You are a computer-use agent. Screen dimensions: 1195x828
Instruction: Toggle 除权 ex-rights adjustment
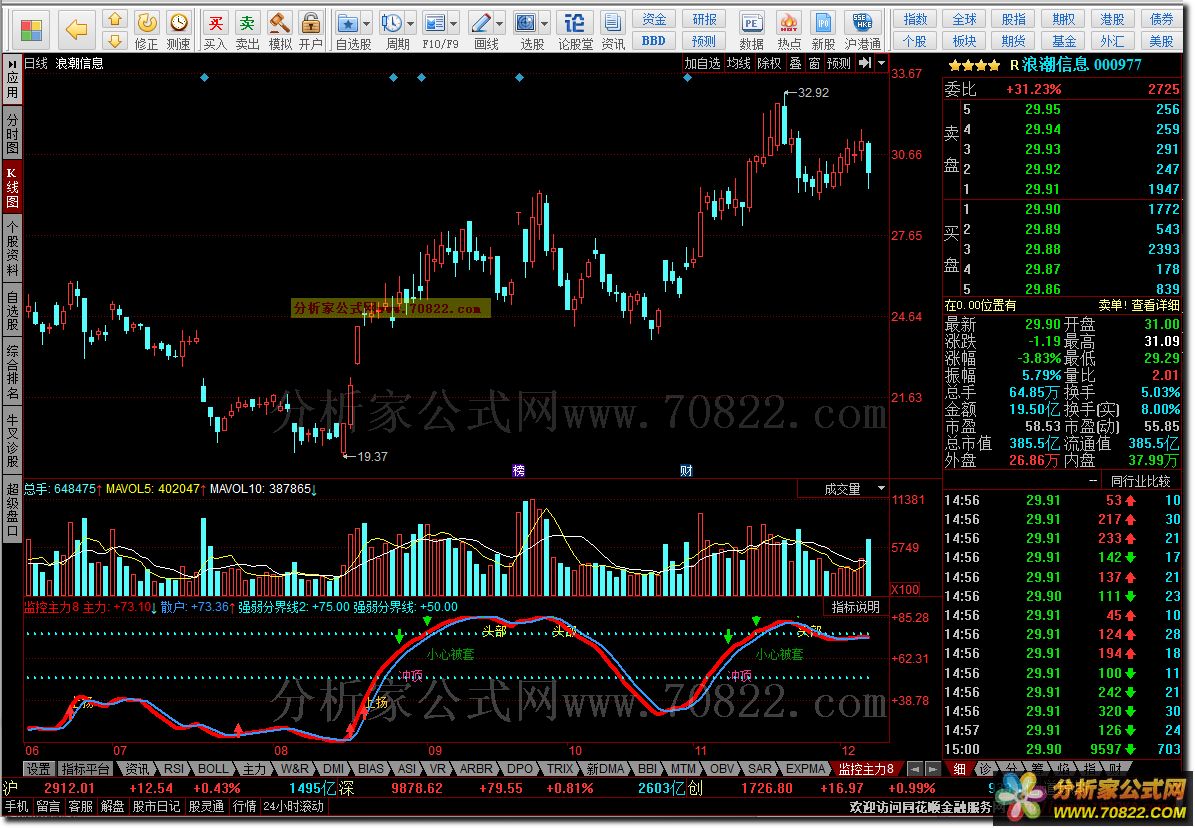(769, 63)
